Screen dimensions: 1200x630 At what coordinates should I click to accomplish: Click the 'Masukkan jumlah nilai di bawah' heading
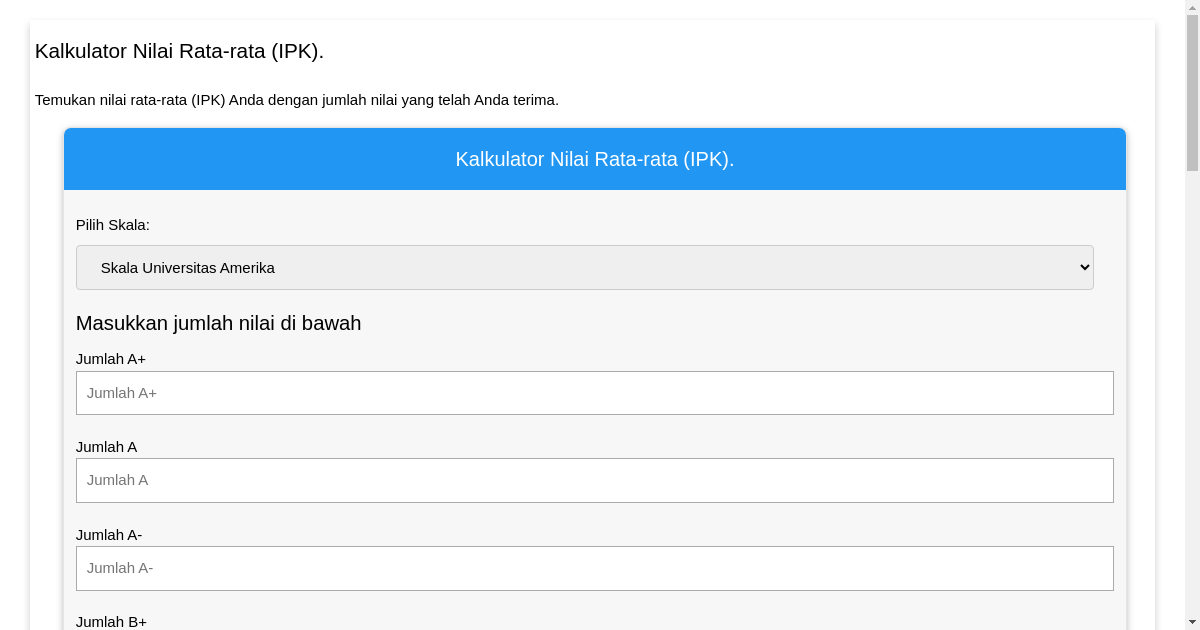(x=218, y=323)
